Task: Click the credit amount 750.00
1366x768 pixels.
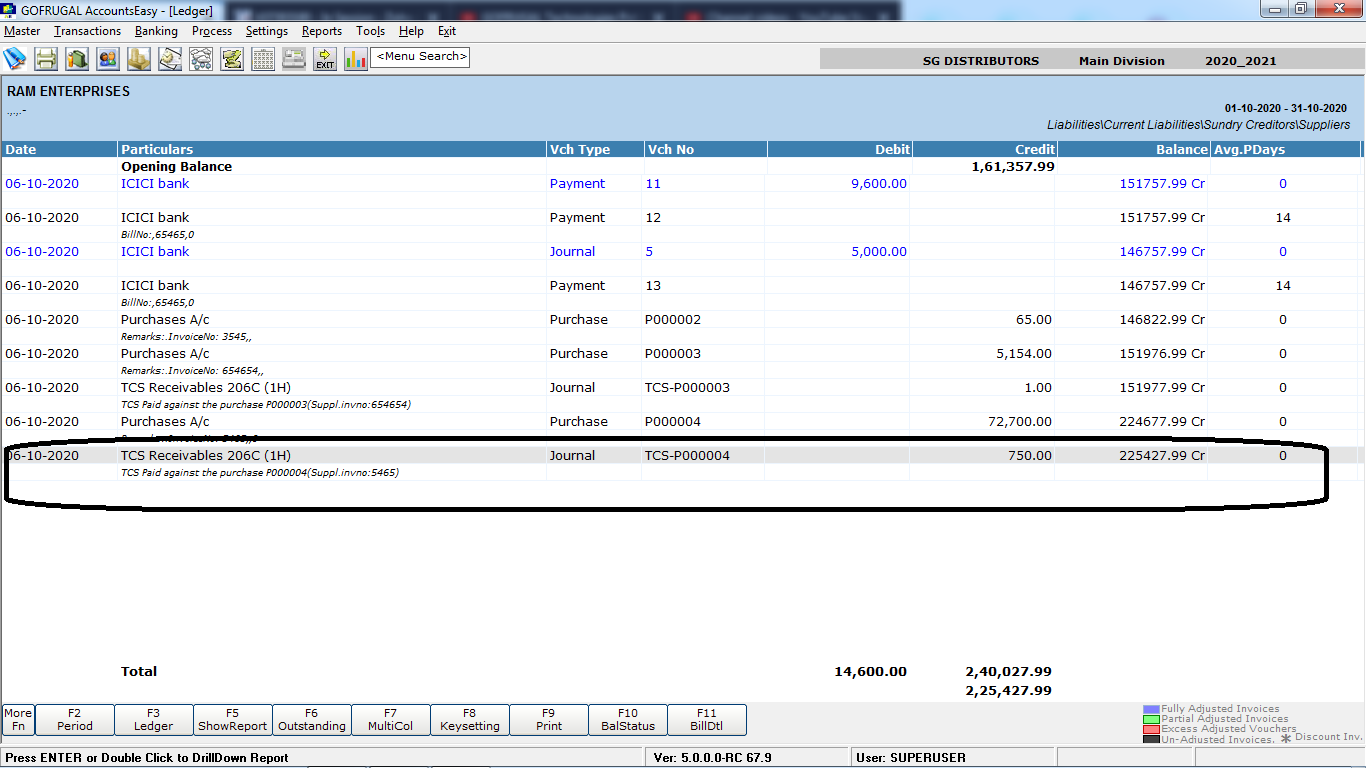Action: tap(1029, 456)
